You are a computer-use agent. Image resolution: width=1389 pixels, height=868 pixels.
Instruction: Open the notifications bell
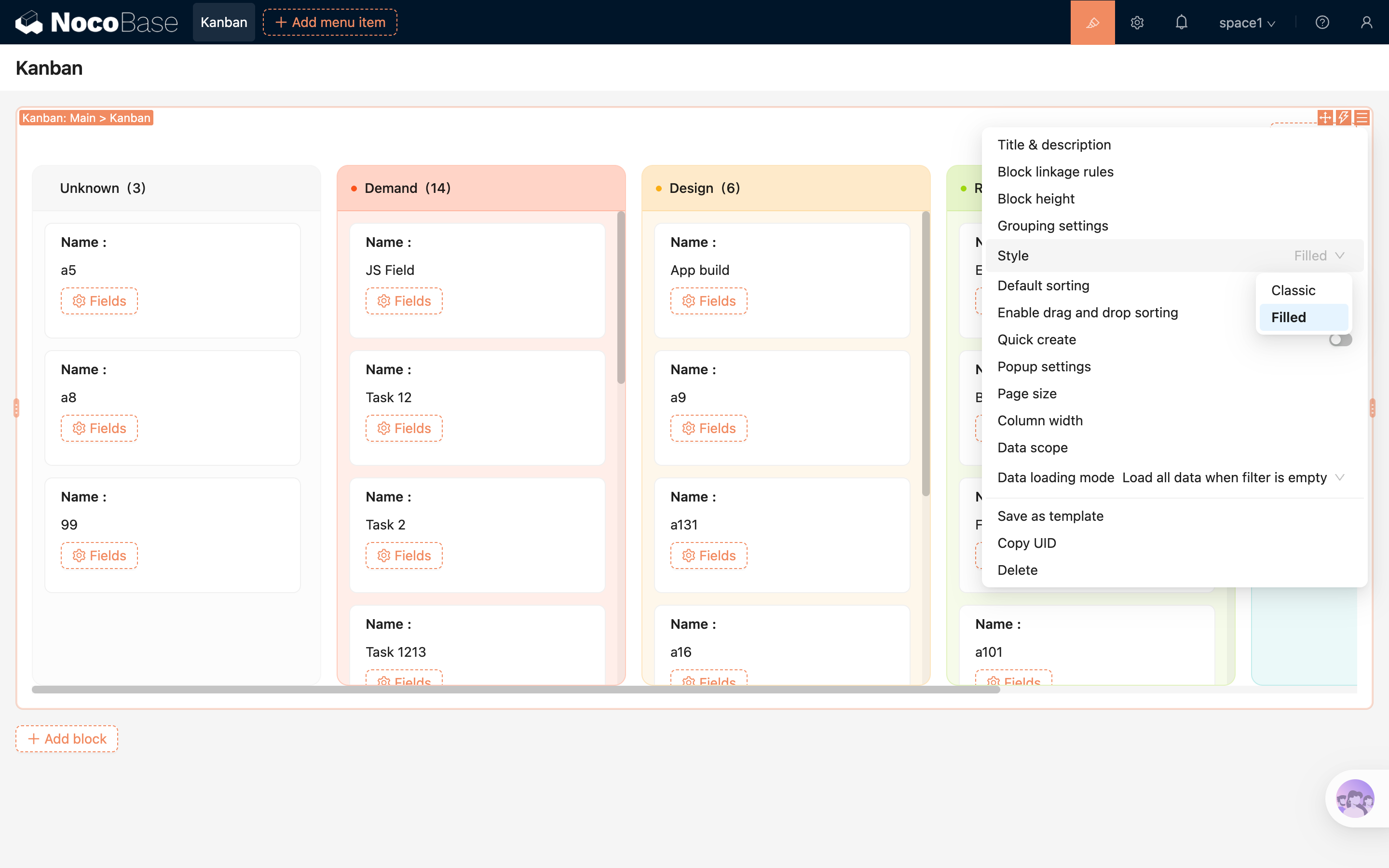tap(1181, 22)
